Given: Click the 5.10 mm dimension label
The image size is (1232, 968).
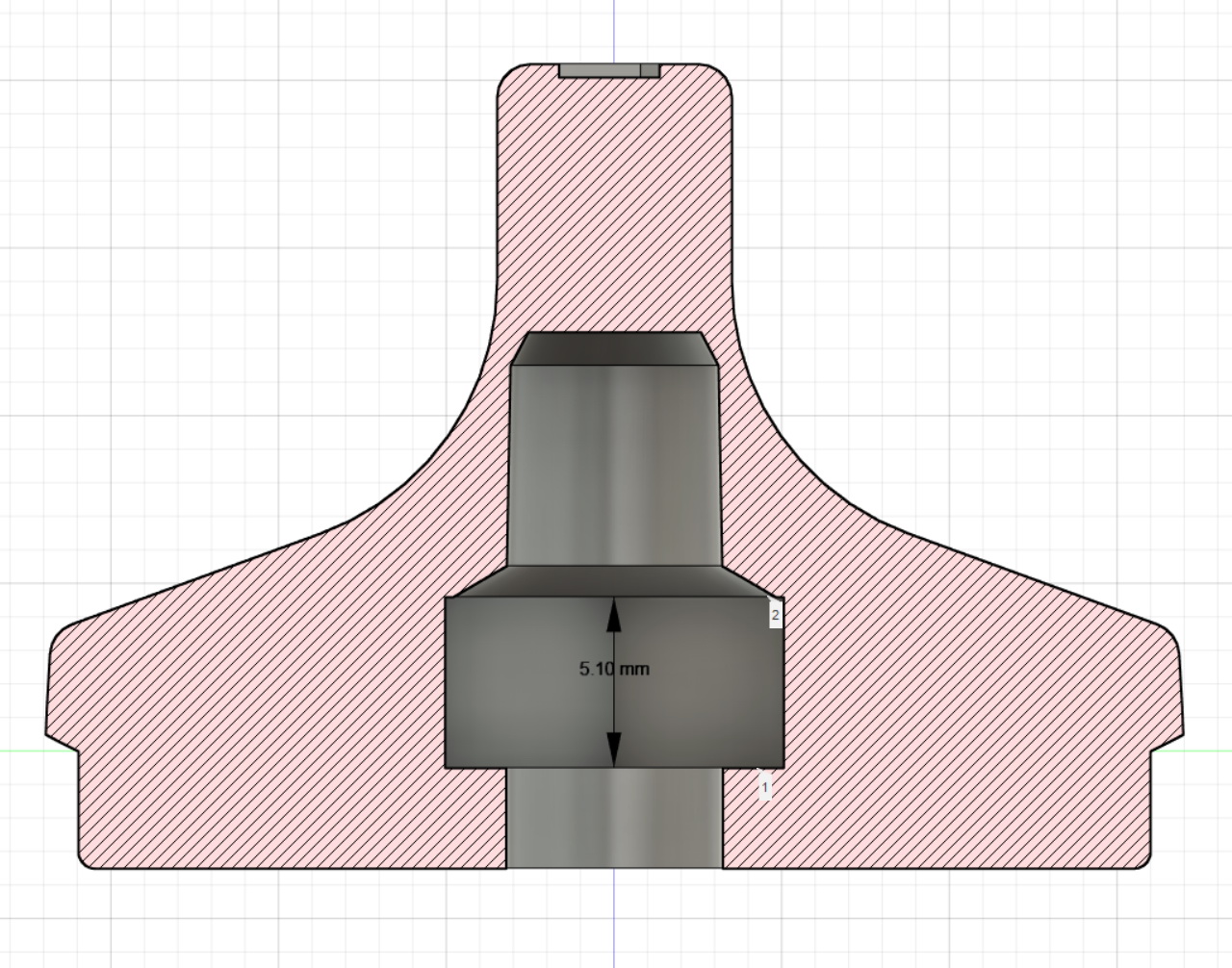Looking at the screenshot, I should [x=614, y=669].
